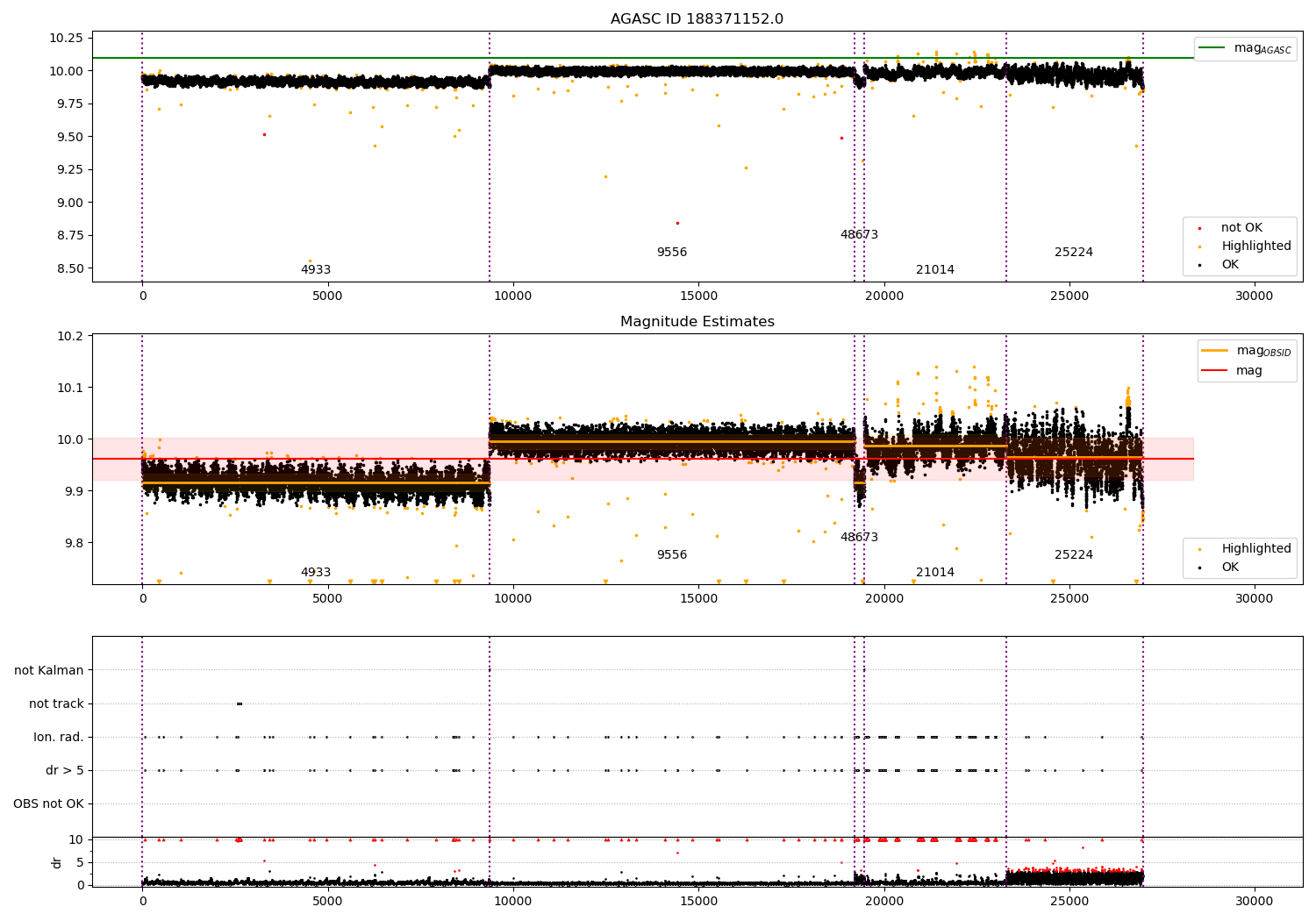Select the 'mag AGASC' legend label
The image size is (1316, 921).
1262,48
